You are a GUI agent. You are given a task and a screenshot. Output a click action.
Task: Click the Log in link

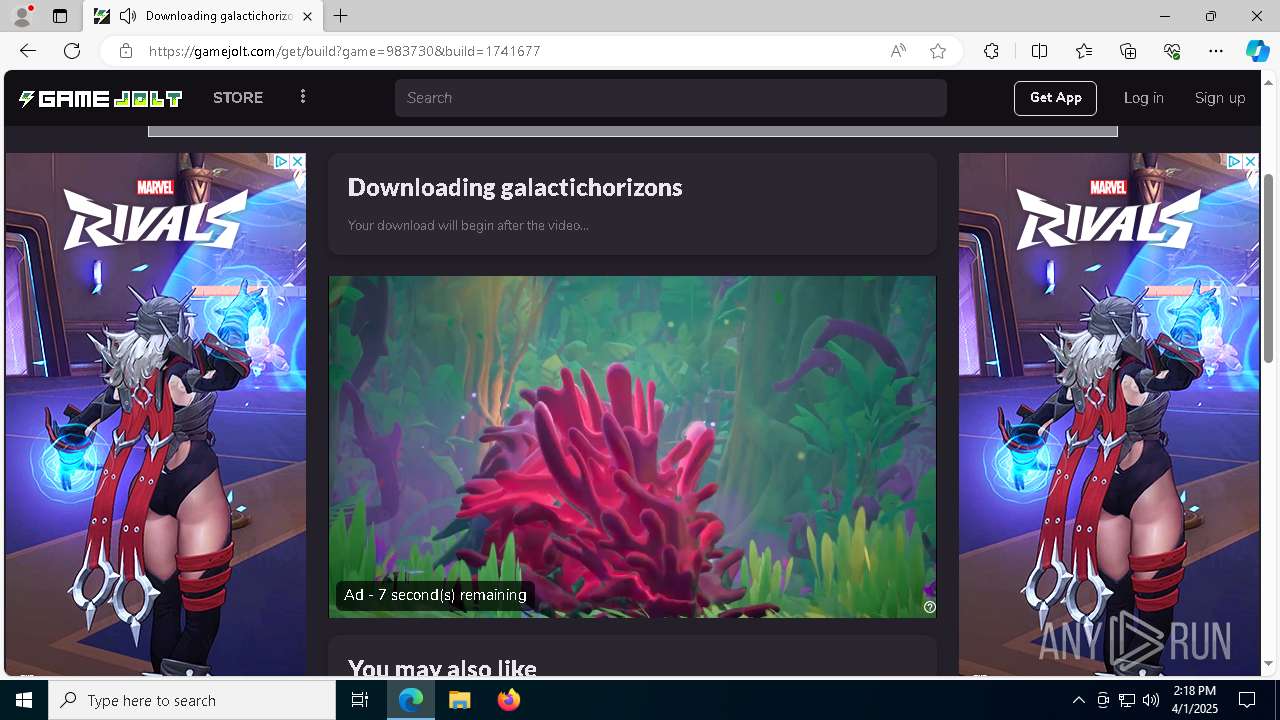(1143, 98)
